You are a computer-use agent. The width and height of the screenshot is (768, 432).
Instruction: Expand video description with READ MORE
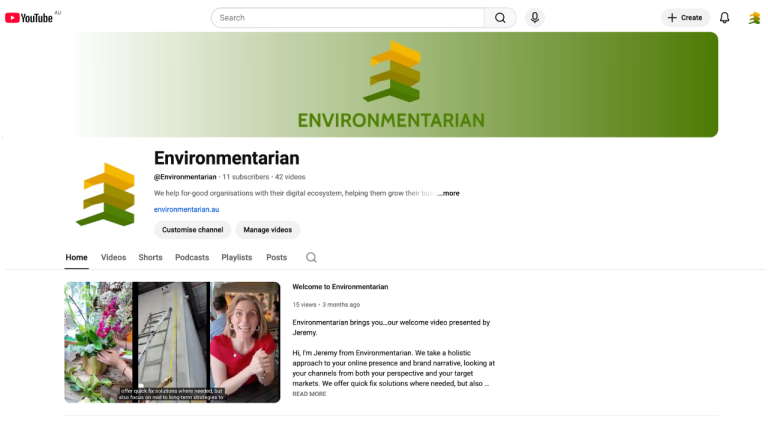click(309, 394)
